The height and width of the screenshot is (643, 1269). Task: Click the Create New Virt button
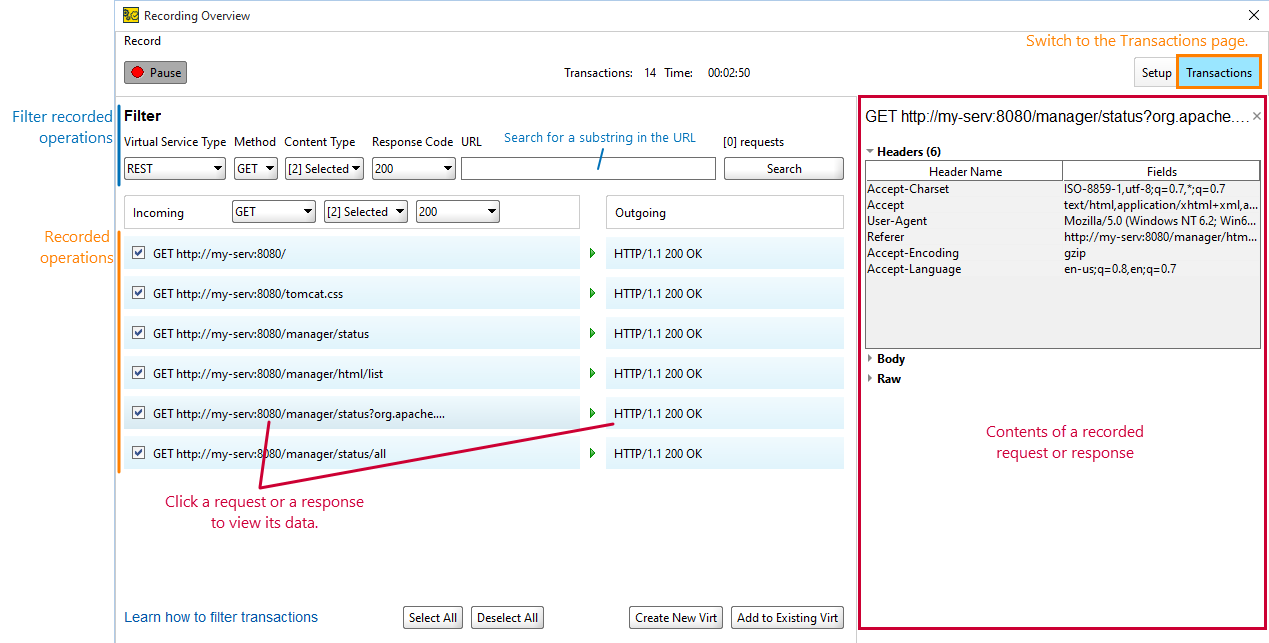pos(675,617)
